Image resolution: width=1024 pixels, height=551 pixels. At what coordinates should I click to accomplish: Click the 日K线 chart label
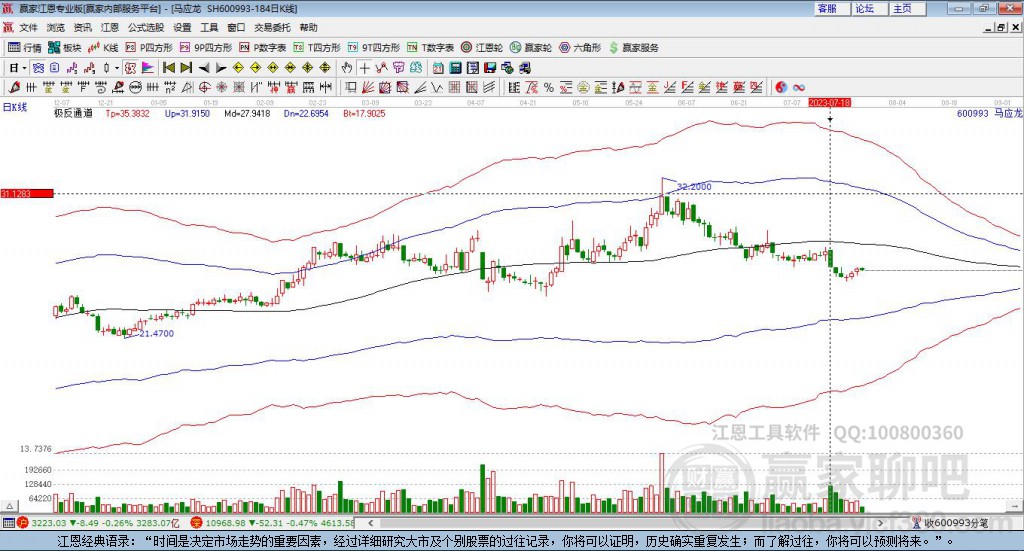click(x=15, y=107)
